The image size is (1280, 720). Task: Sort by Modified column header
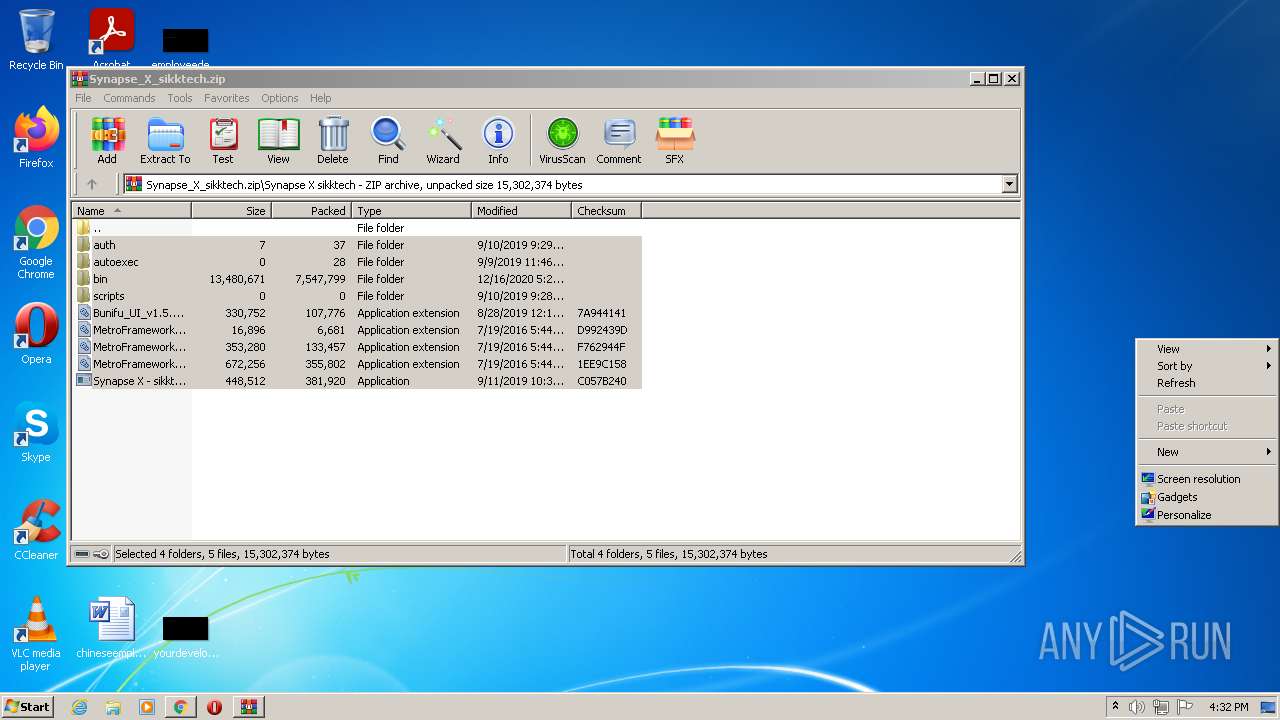tap(522, 211)
